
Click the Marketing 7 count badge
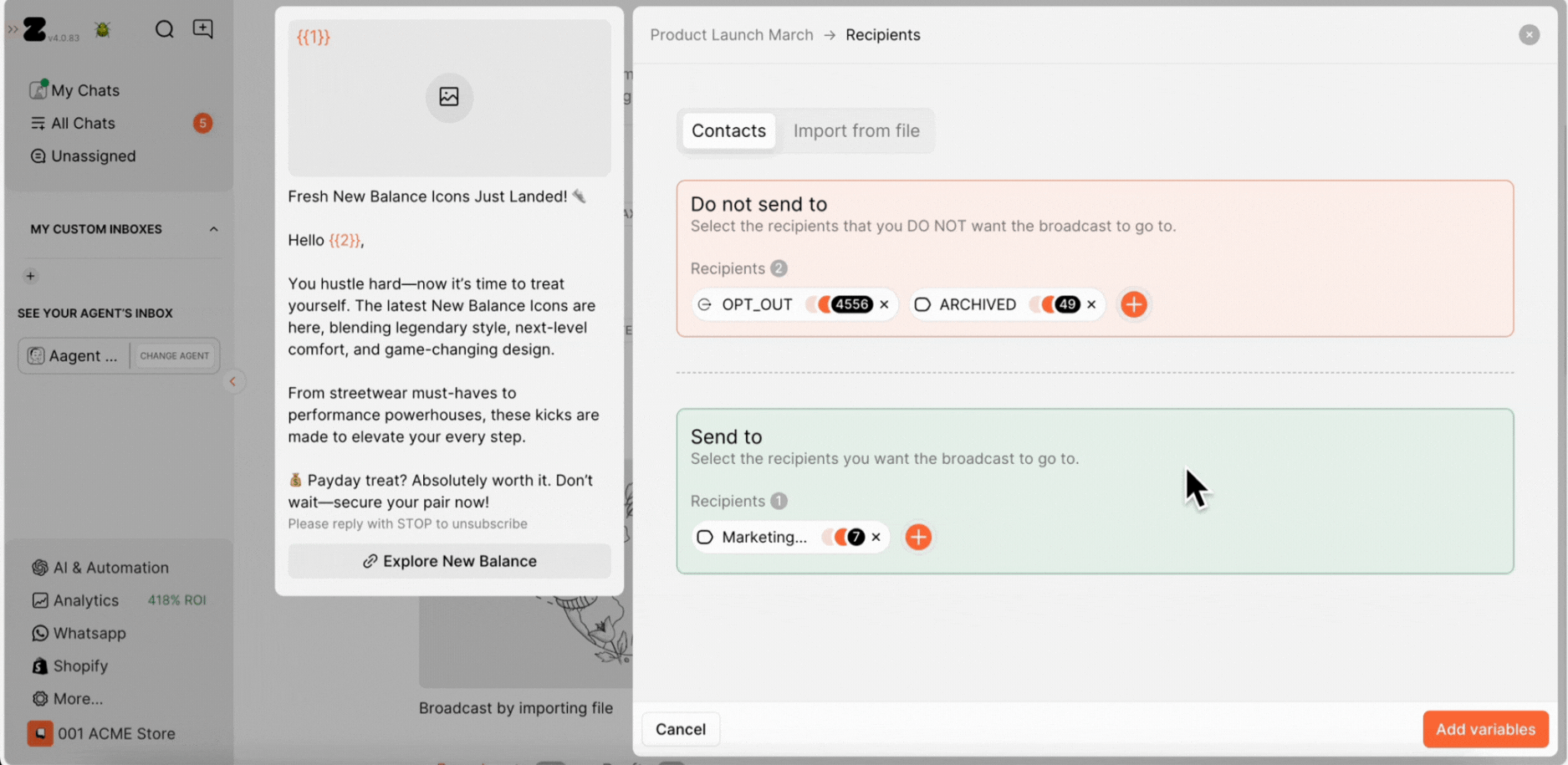click(x=855, y=537)
